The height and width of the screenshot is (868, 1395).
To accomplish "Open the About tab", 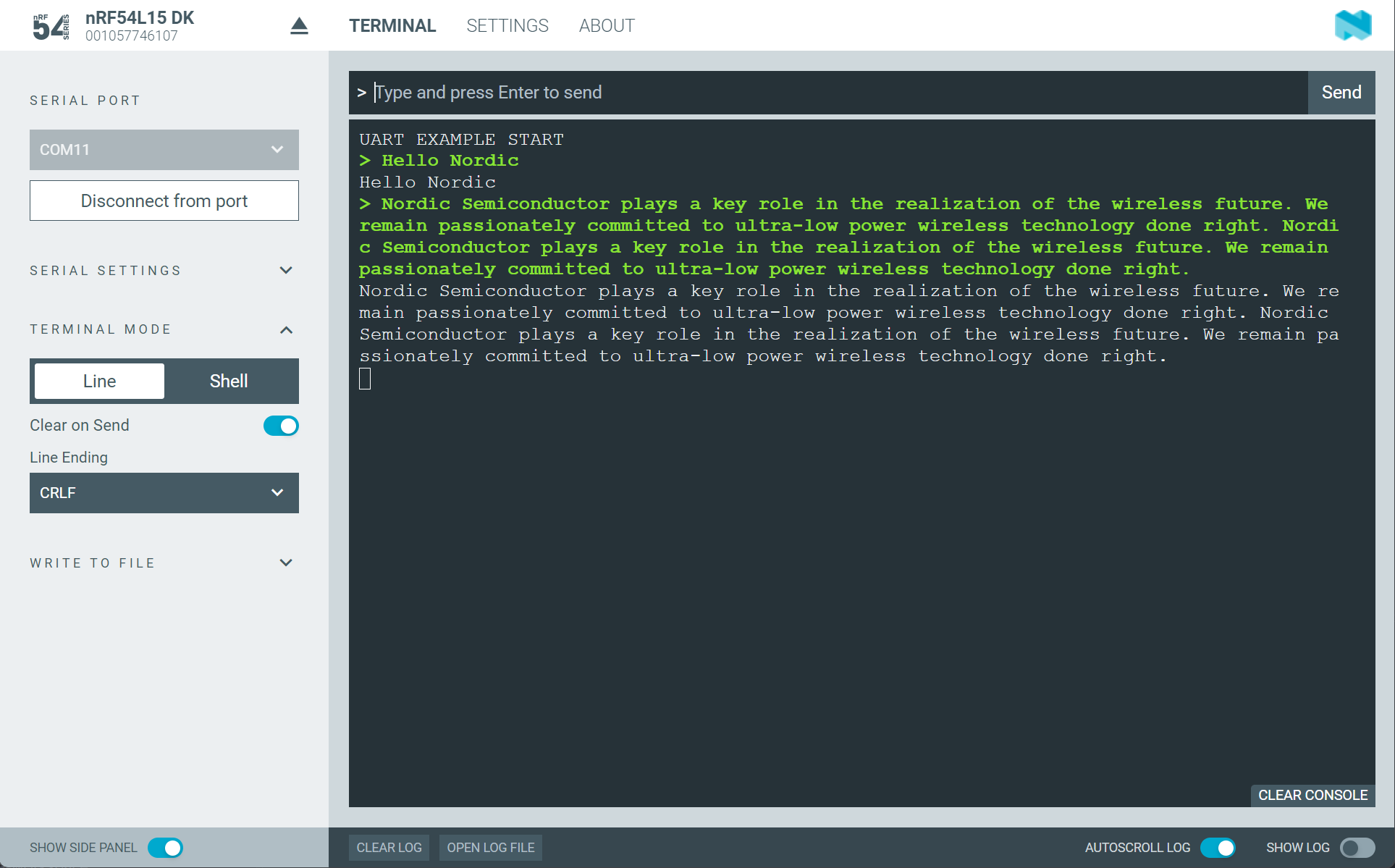I will click(607, 26).
